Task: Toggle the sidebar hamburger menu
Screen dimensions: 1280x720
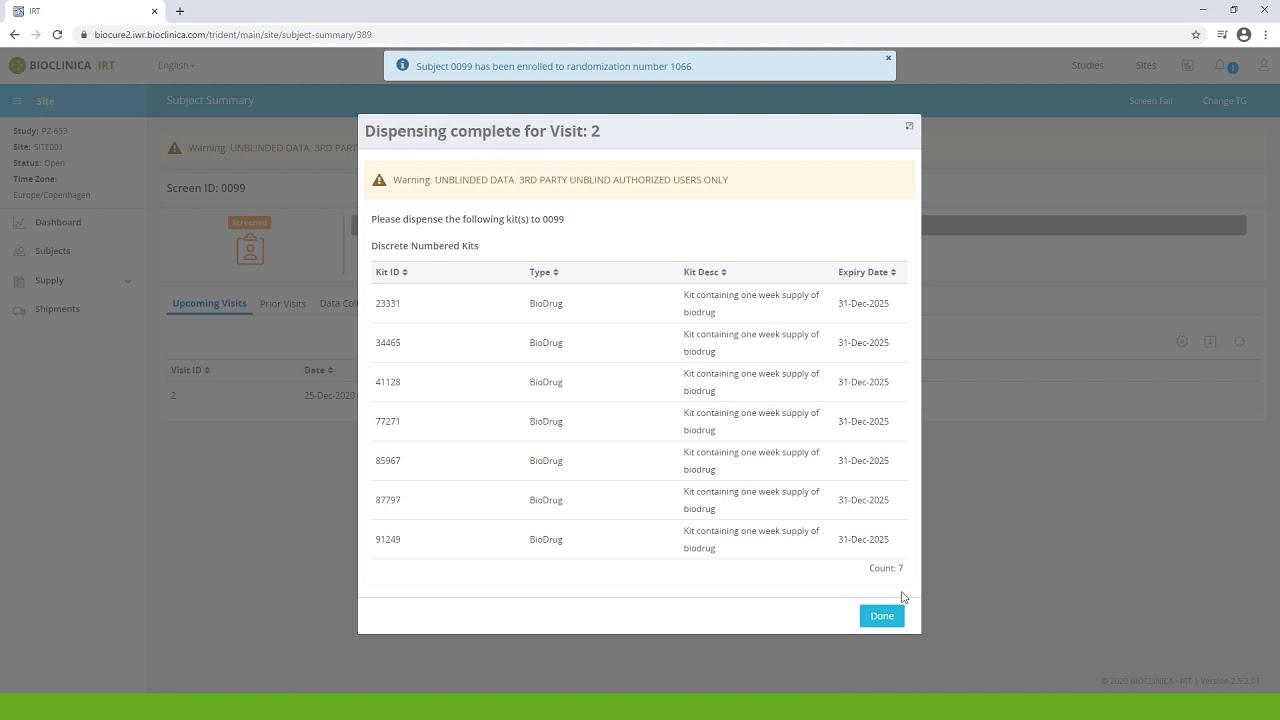Action: [x=17, y=101]
